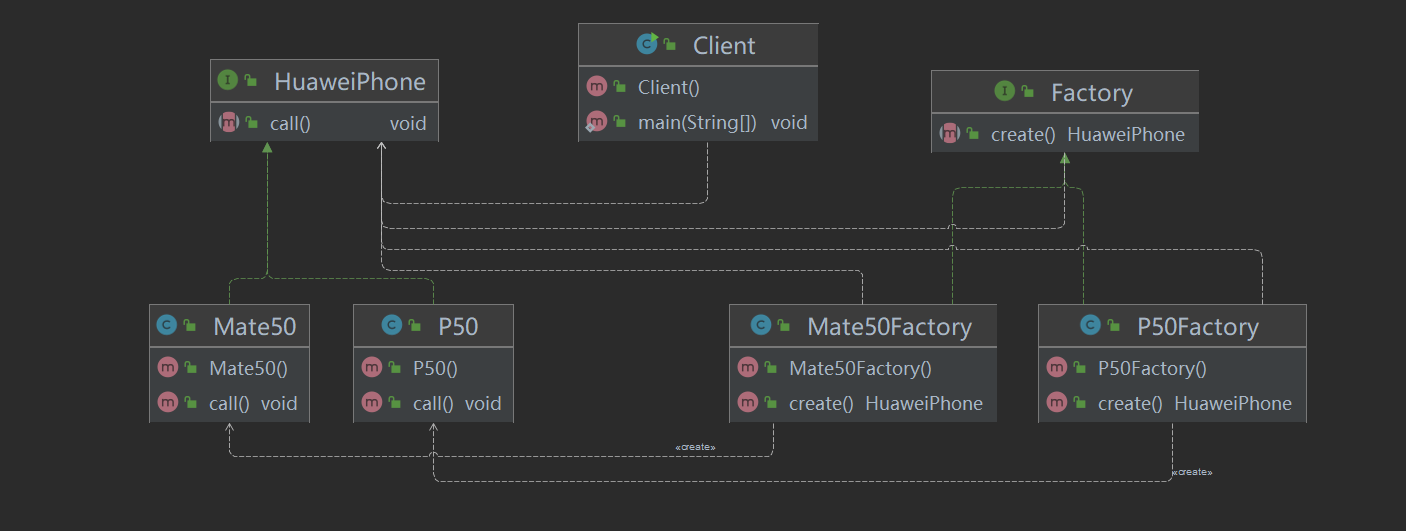Screen dimensions: 1406x531
Task: Click the green interface icon beside Factory
Action: click(x=1005, y=92)
